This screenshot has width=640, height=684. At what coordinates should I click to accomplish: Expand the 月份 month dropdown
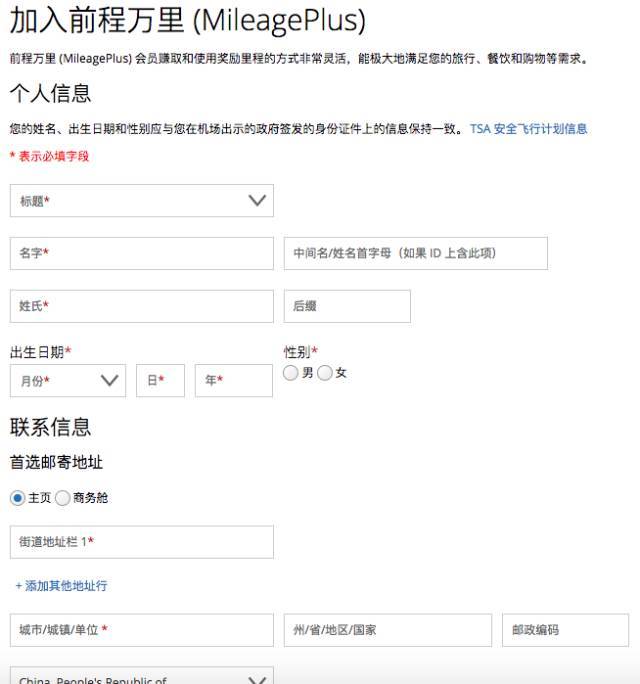click(x=68, y=381)
